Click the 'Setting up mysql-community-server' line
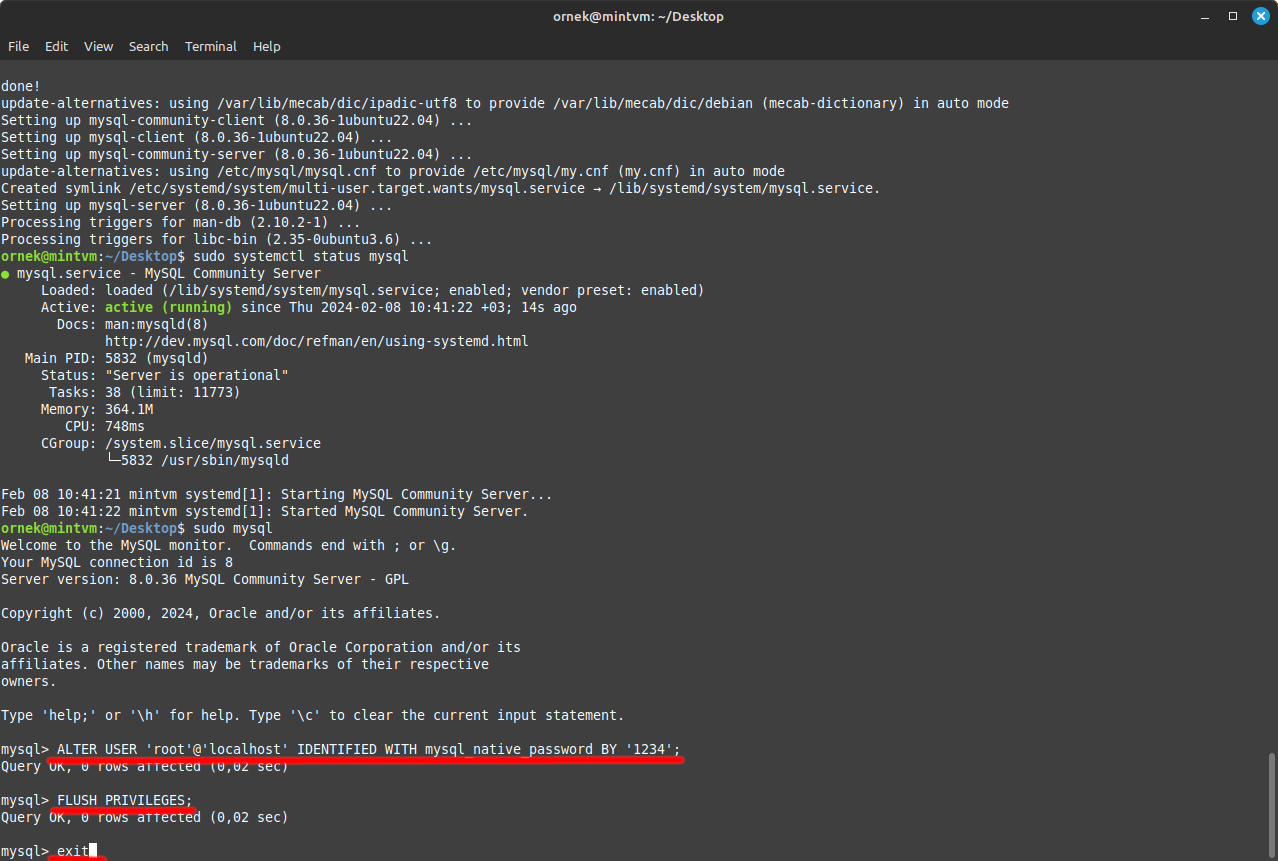 pyautogui.click(x=237, y=154)
